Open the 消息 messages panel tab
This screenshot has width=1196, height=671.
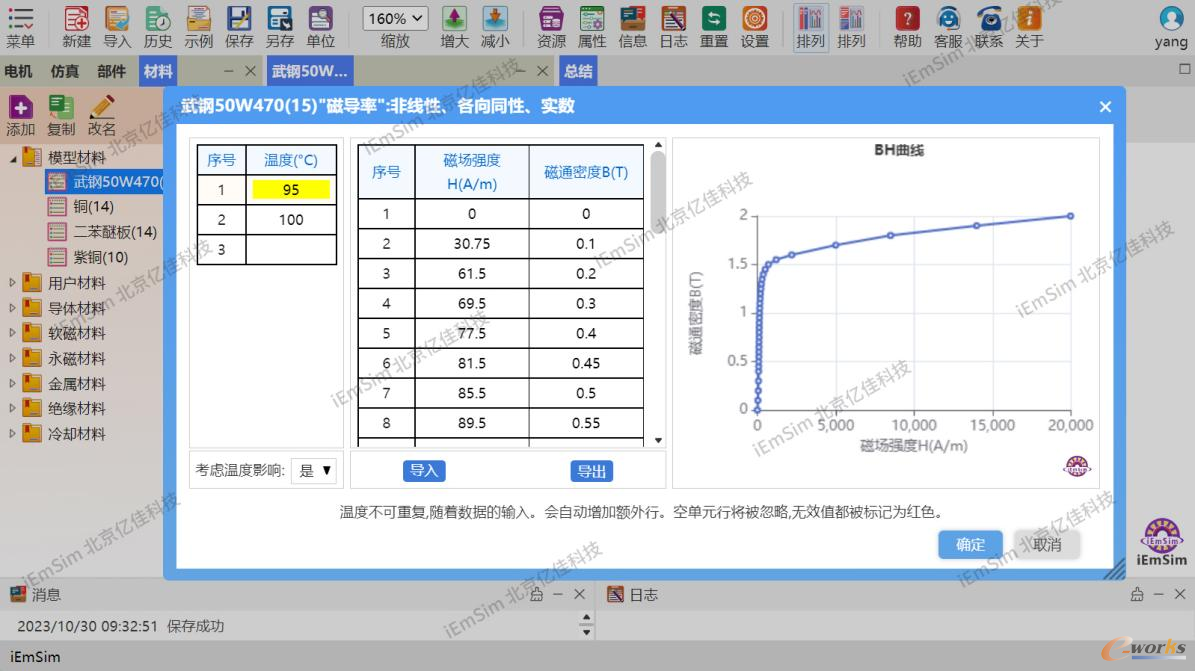click(35, 595)
